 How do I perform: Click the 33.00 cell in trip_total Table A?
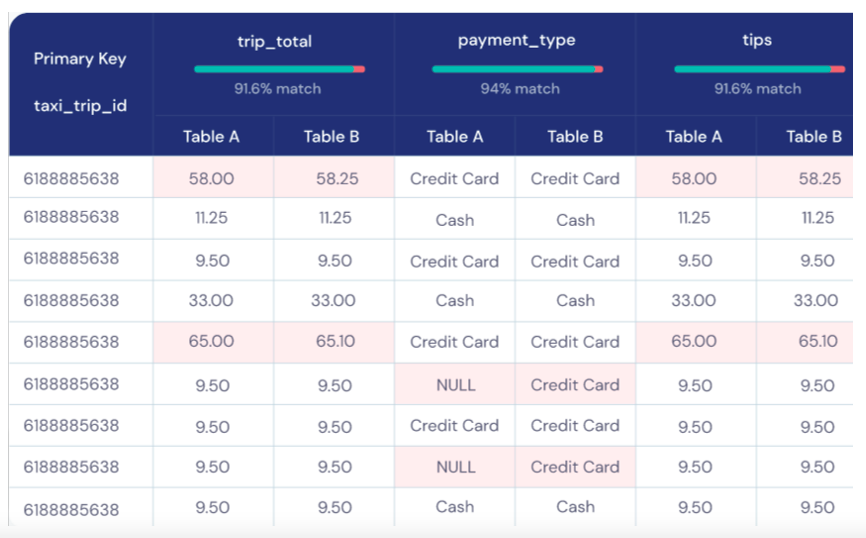tap(212, 300)
